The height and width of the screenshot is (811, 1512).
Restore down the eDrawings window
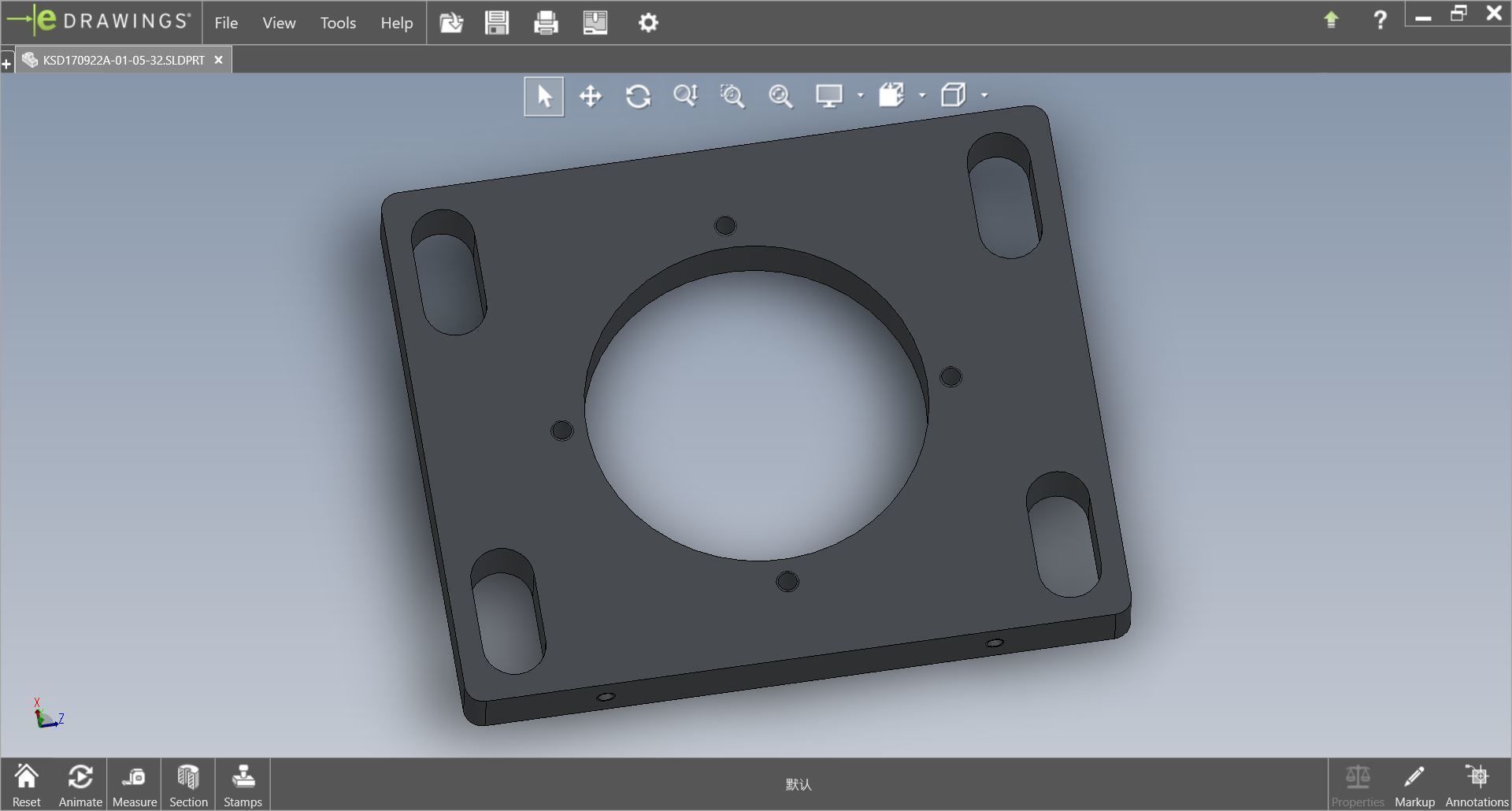point(1458,14)
